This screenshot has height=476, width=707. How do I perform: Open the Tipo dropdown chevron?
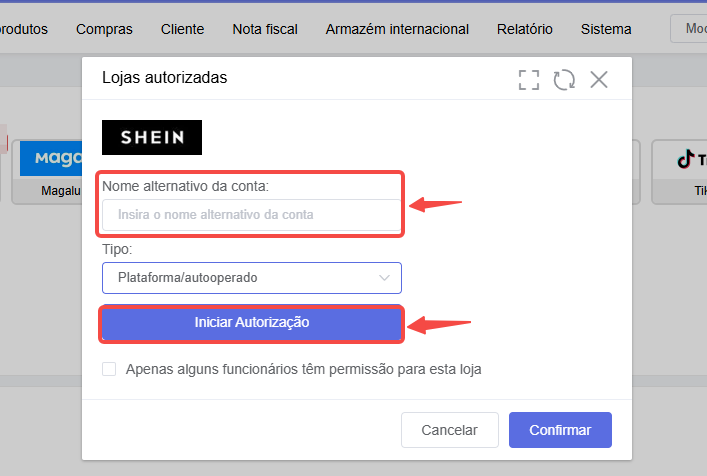(384, 278)
